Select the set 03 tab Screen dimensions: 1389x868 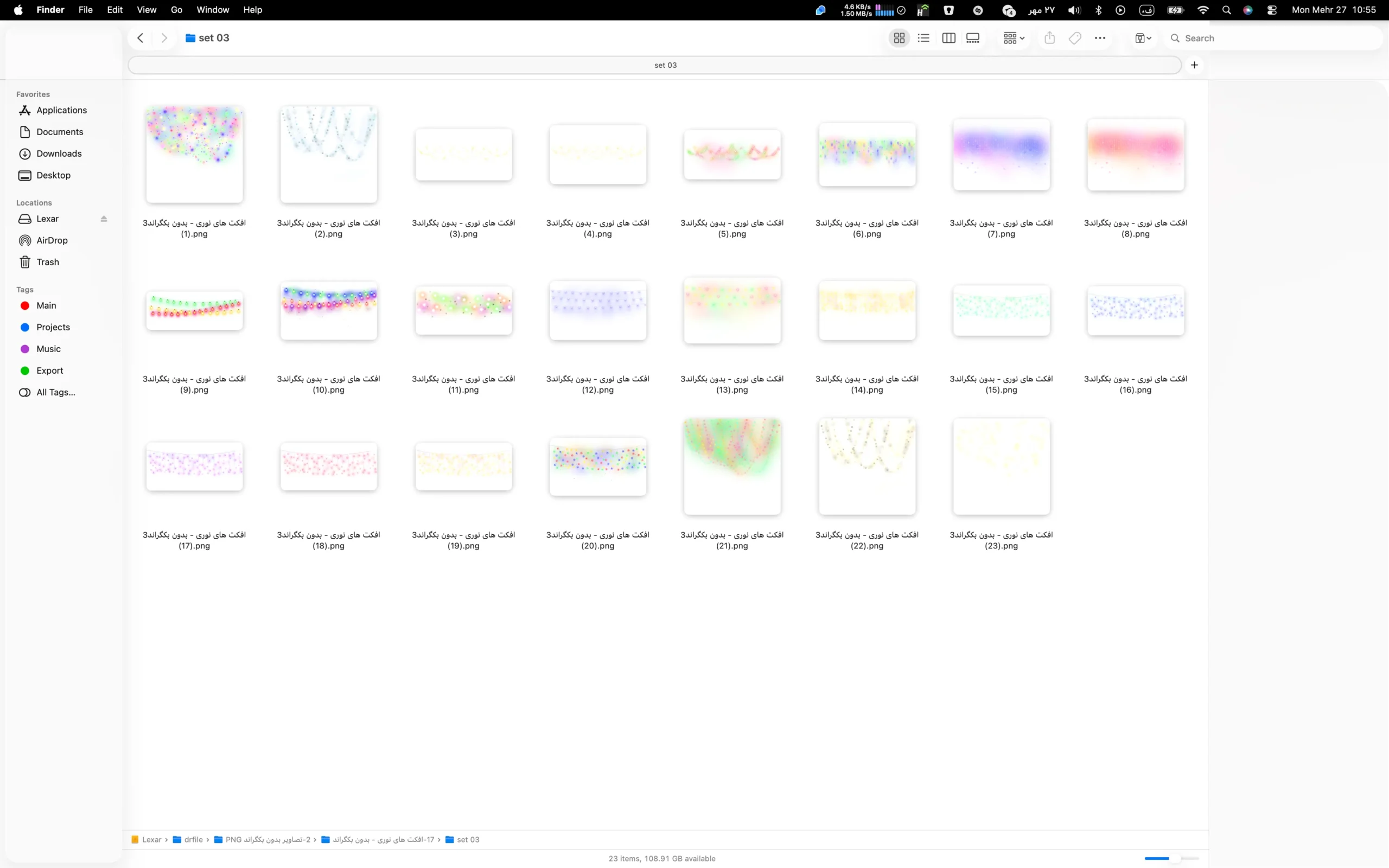[654, 65]
